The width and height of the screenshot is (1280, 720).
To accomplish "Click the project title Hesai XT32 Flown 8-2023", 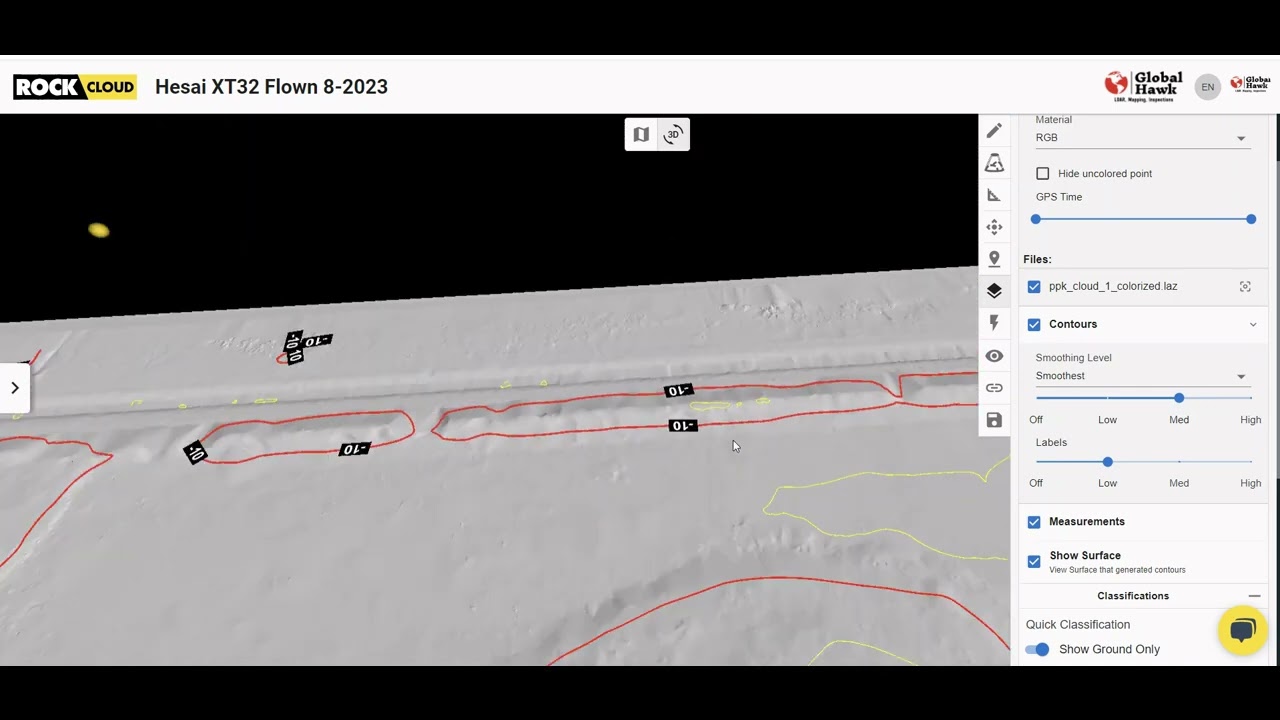I will tap(271, 87).
